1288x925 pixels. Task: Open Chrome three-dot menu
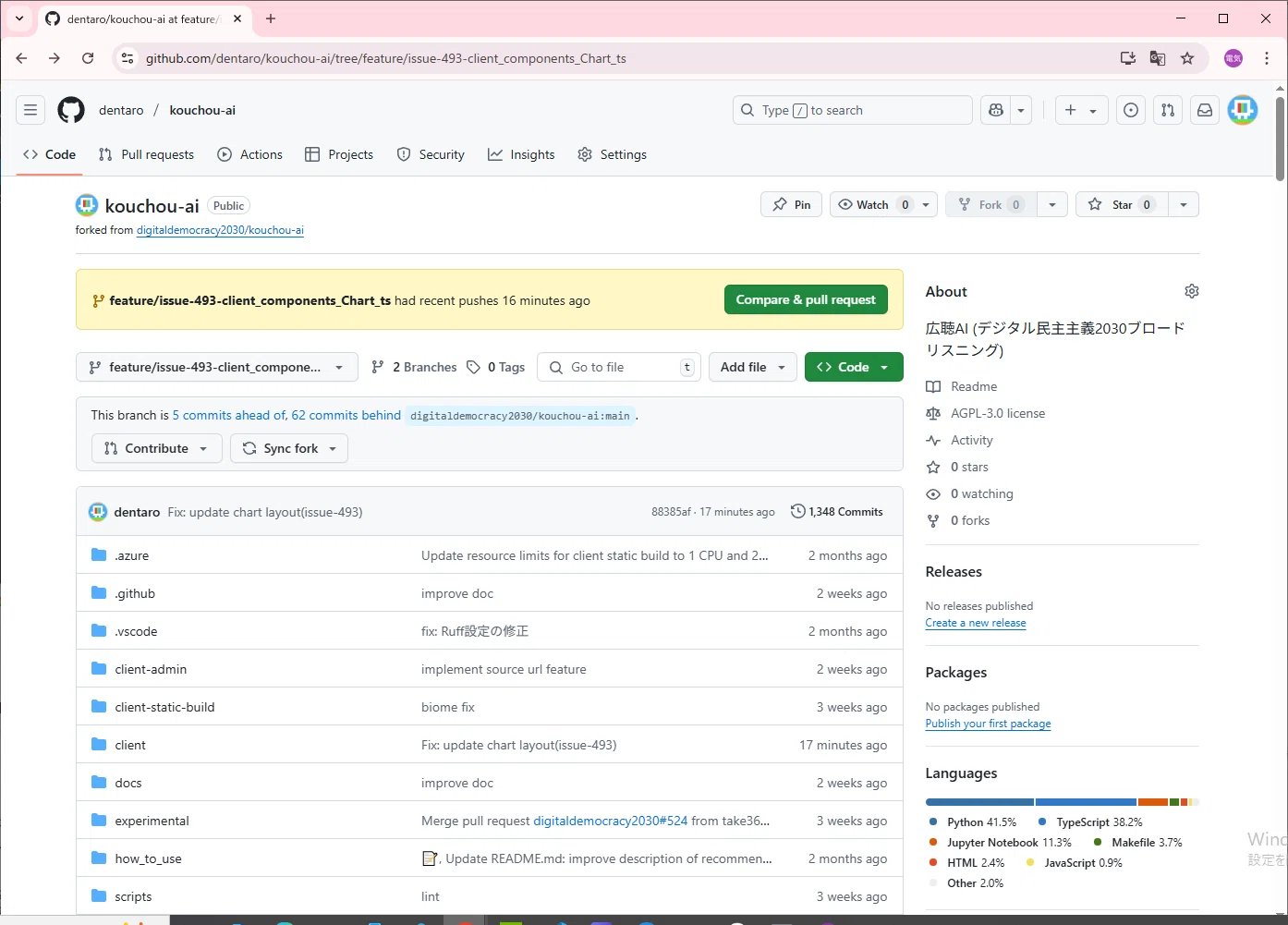[x=1267, y=58]
